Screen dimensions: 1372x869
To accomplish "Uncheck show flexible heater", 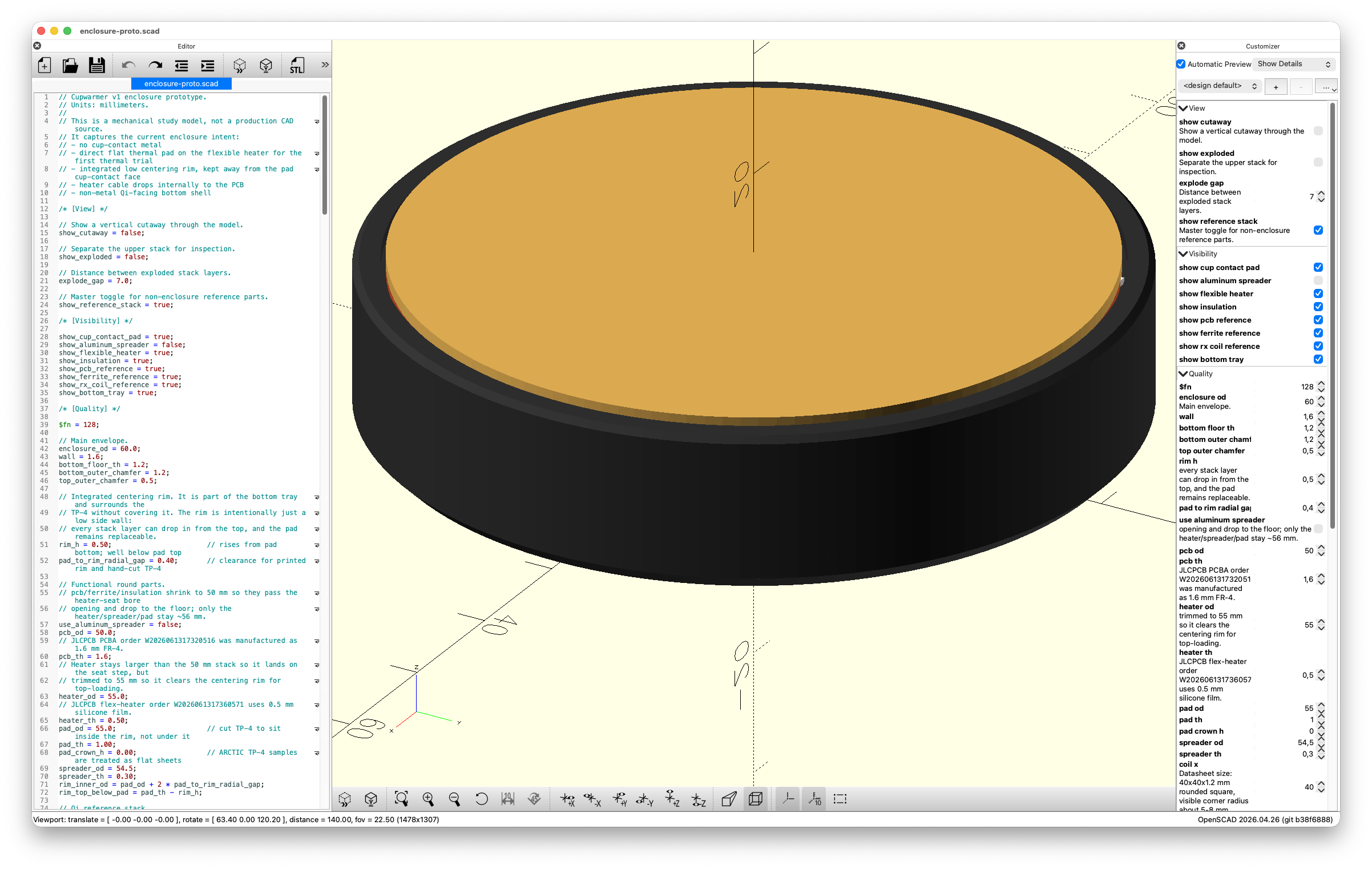I will (1318, 293).
